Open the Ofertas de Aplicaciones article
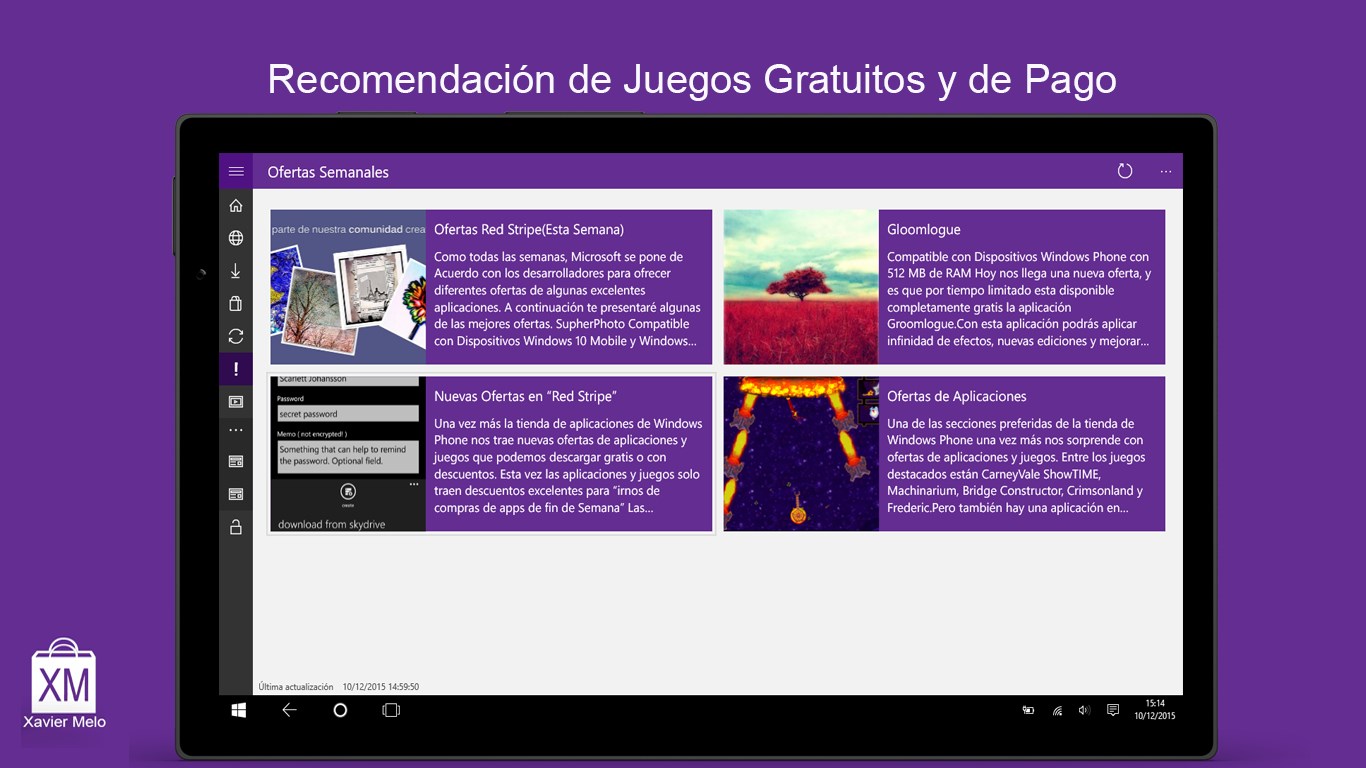 click(957, 397)
